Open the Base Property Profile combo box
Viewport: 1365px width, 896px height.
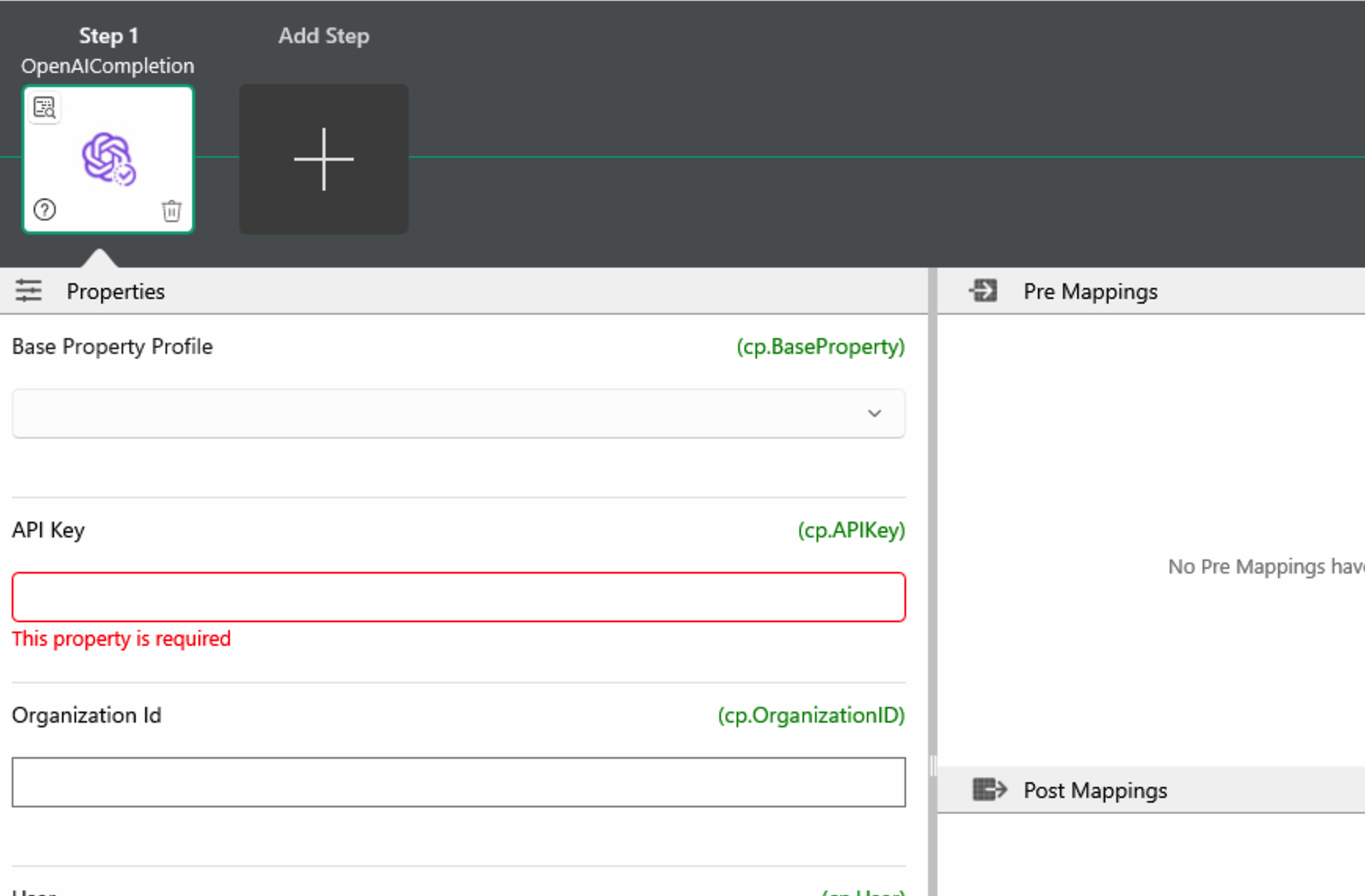coord(439,413)
